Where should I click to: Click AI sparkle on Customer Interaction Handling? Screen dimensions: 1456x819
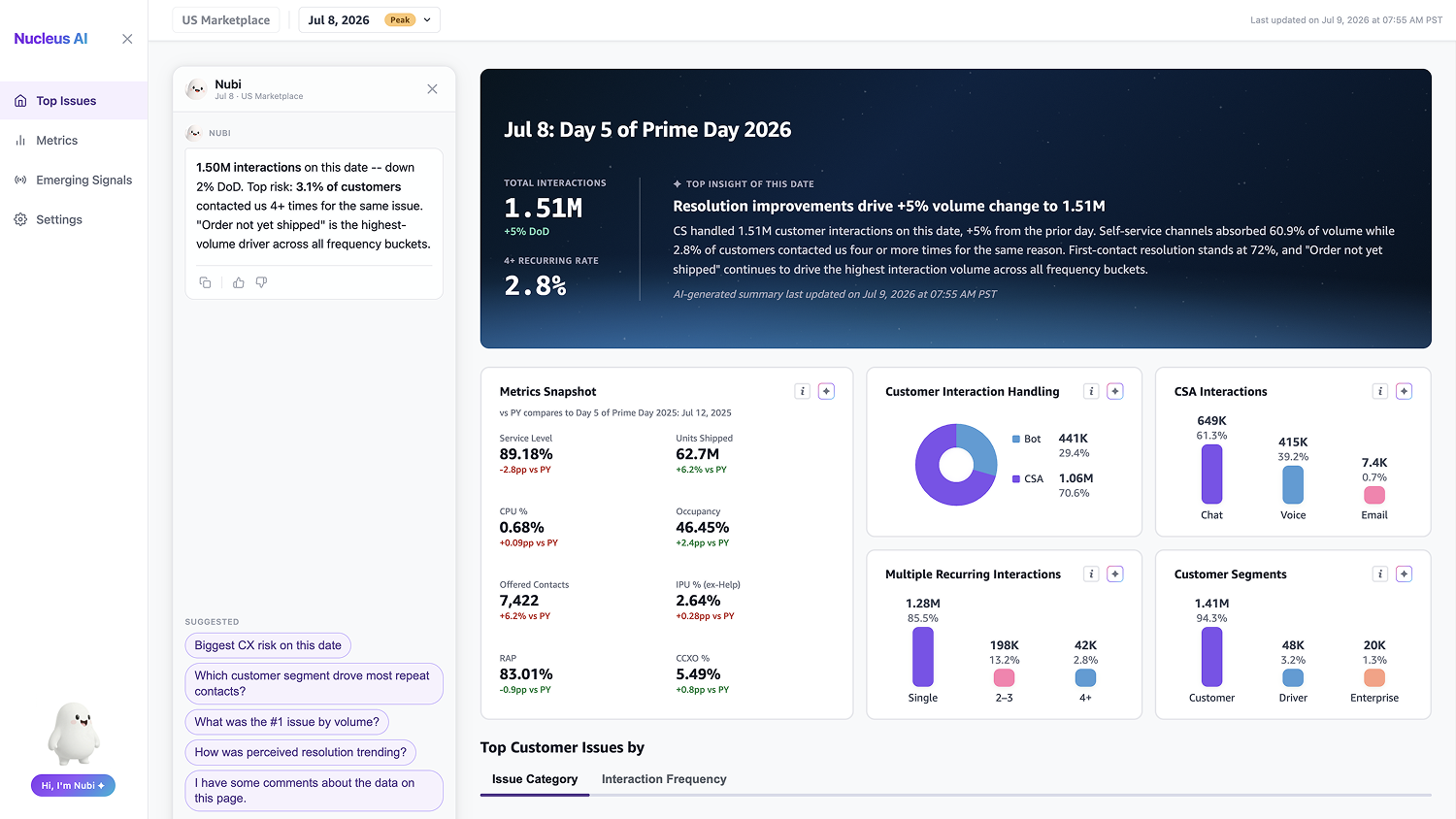pos(1115,391)
